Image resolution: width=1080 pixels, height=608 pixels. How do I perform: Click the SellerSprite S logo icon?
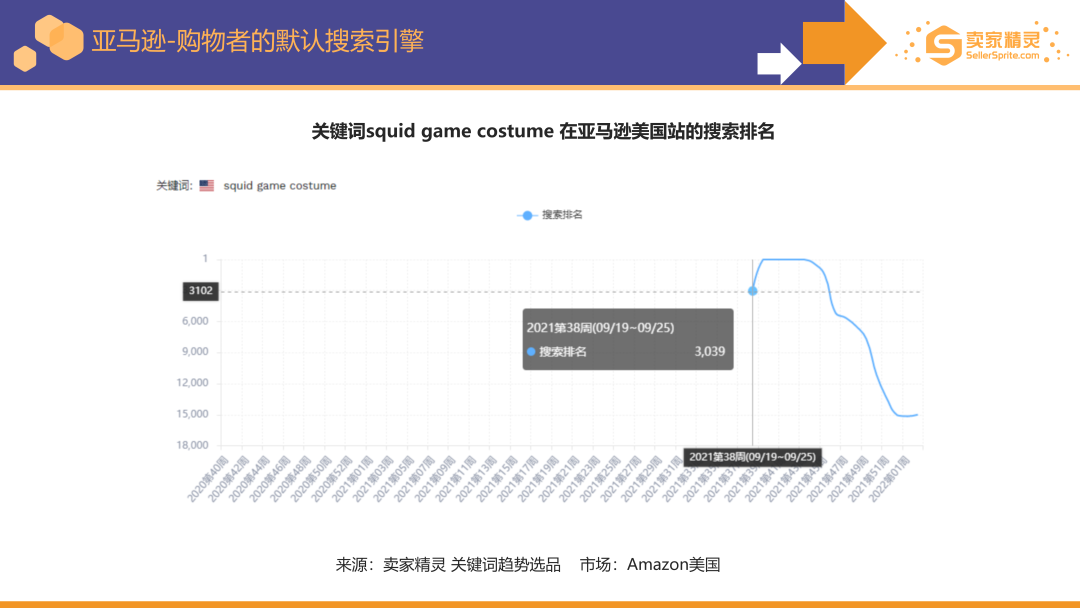(942, 43)
